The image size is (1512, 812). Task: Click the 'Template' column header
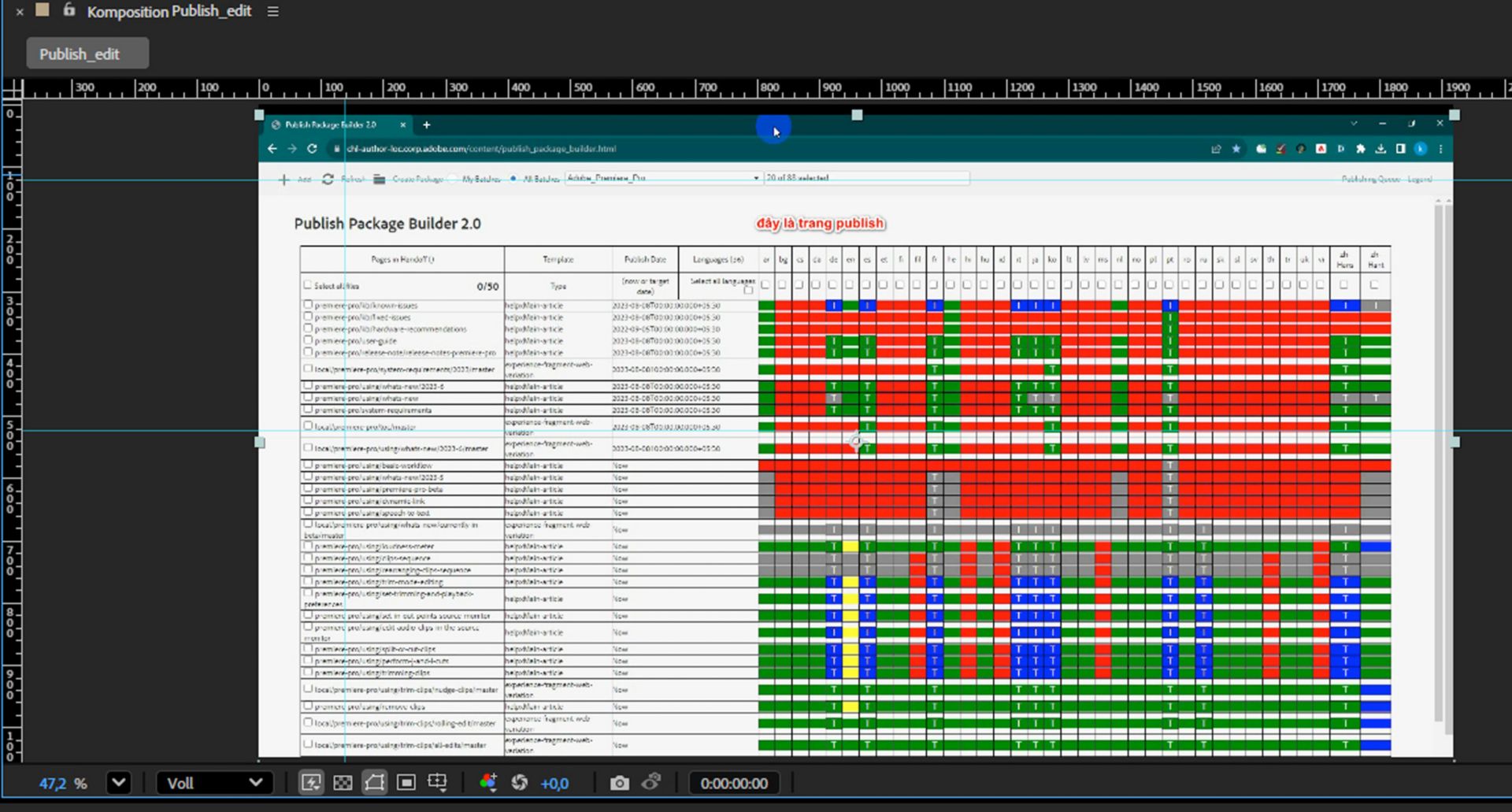[558, 259]
